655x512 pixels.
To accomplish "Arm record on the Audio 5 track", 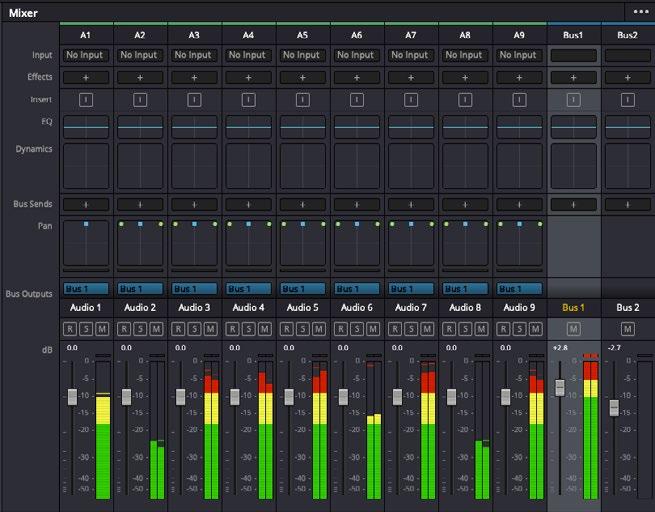I will 288,329.
